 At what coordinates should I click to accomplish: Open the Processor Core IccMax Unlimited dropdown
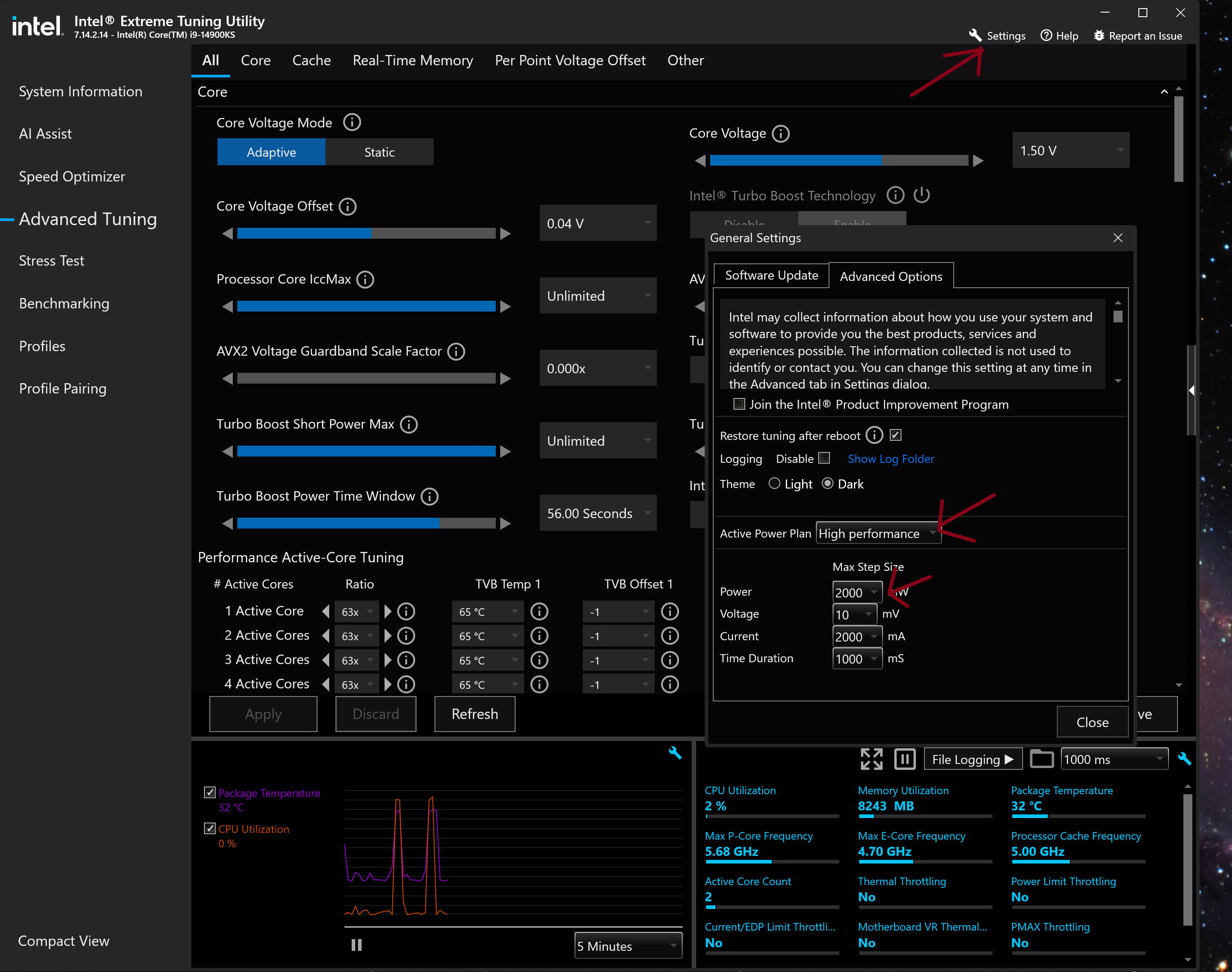click(x=598, y=295)
